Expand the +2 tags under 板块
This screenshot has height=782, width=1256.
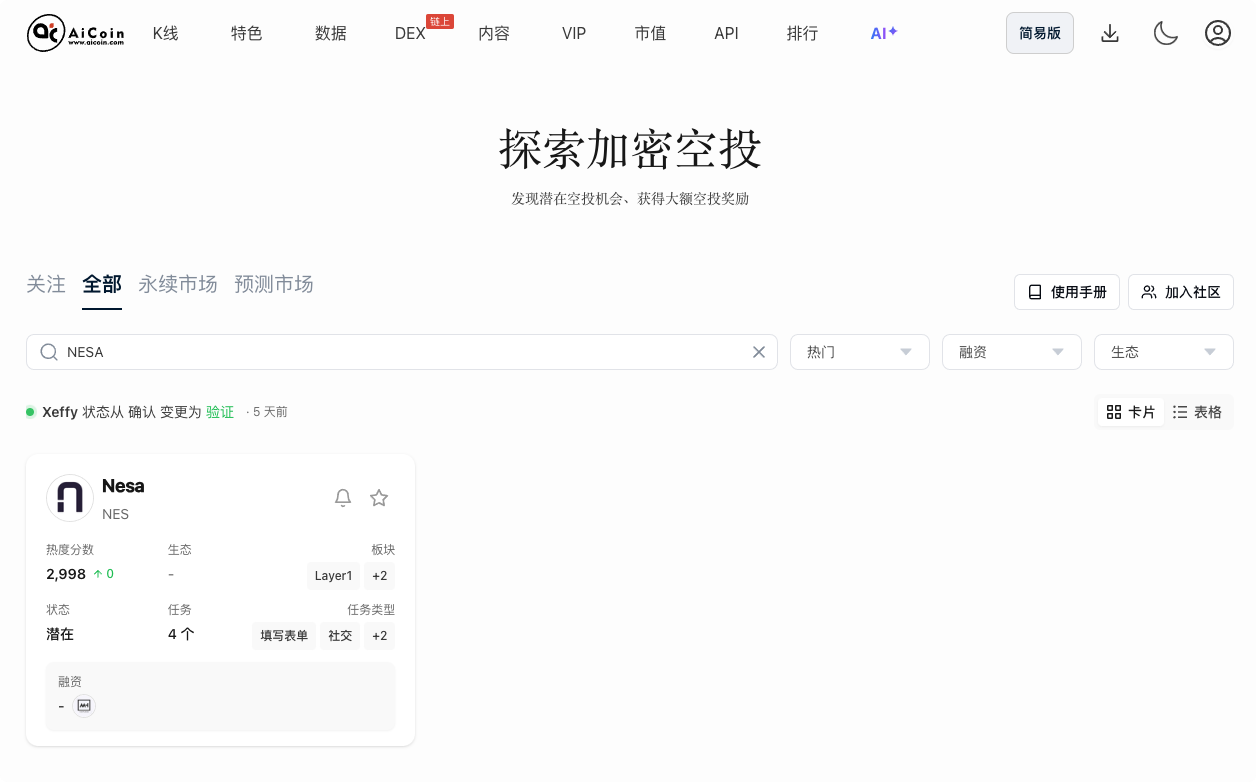379,576
